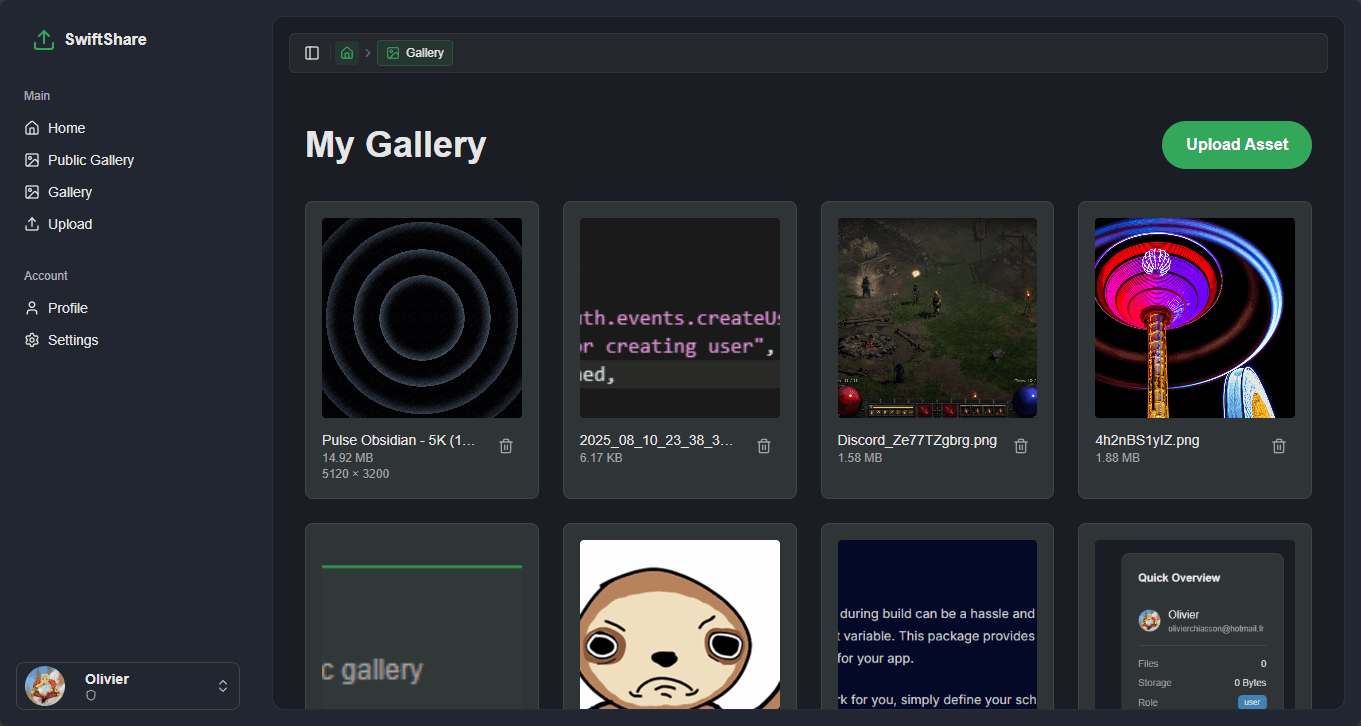1361x726 pixels.
Task: Click the Home icon in sidebar
Action: 32,128
